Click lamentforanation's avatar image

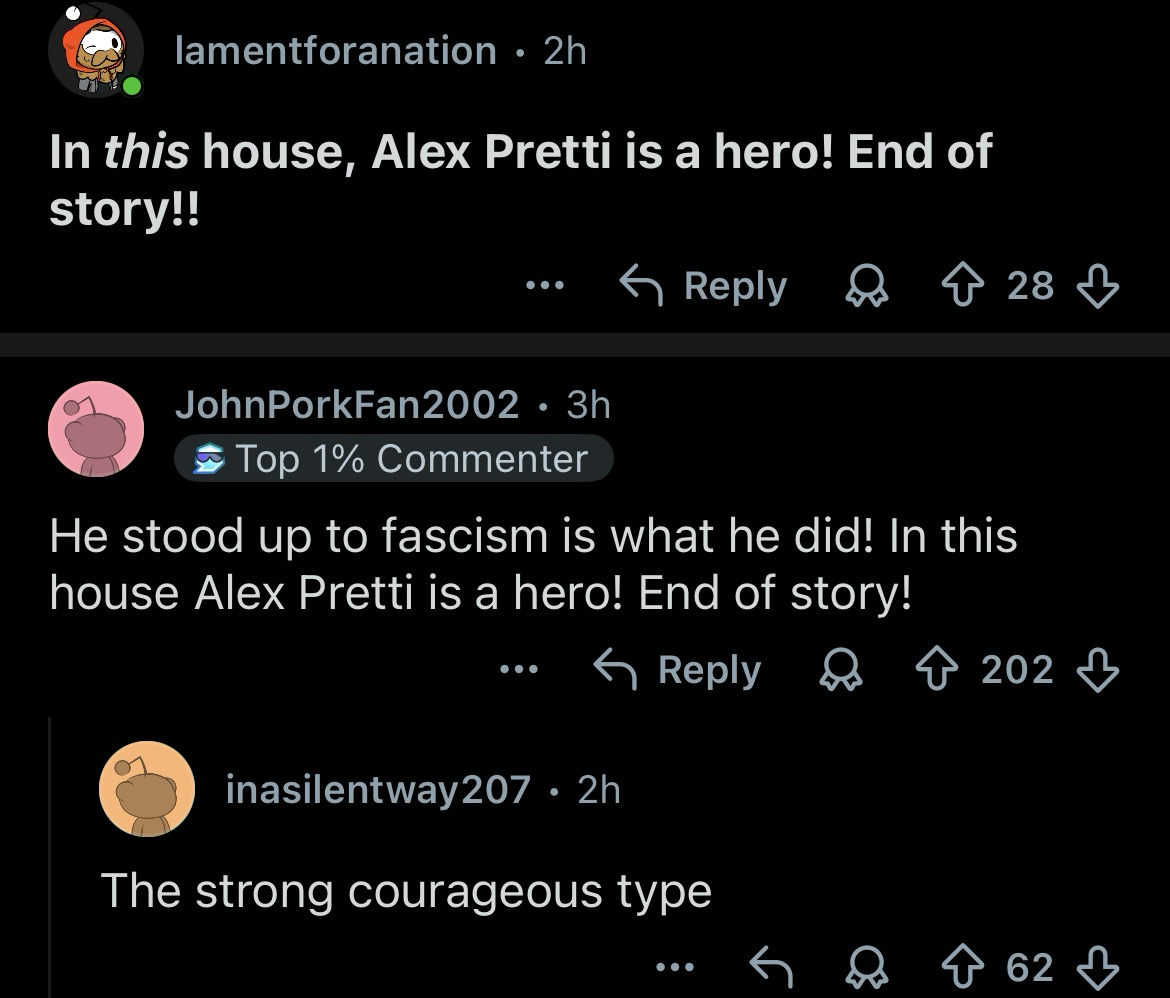[x=95, y=50]
